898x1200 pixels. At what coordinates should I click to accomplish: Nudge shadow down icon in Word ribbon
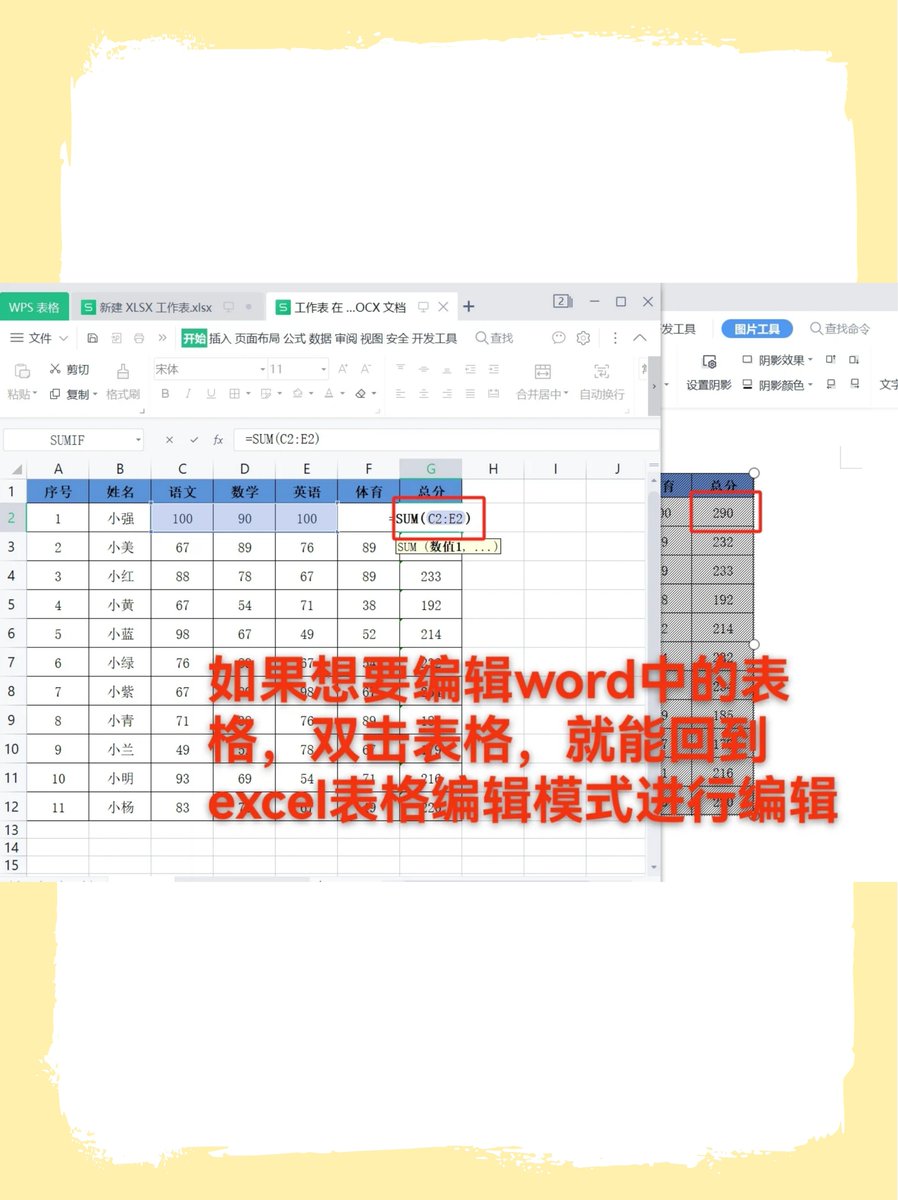[855, 359]
